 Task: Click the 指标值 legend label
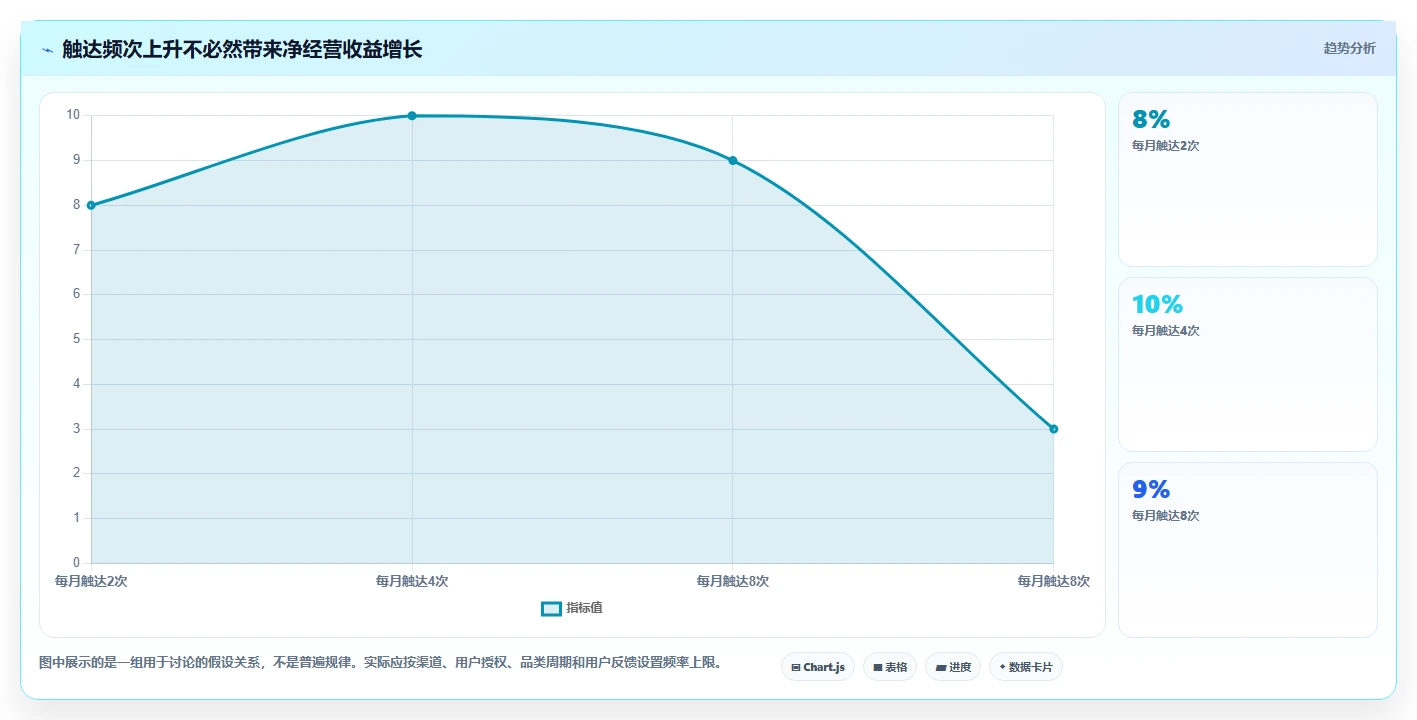click(584, 608)
